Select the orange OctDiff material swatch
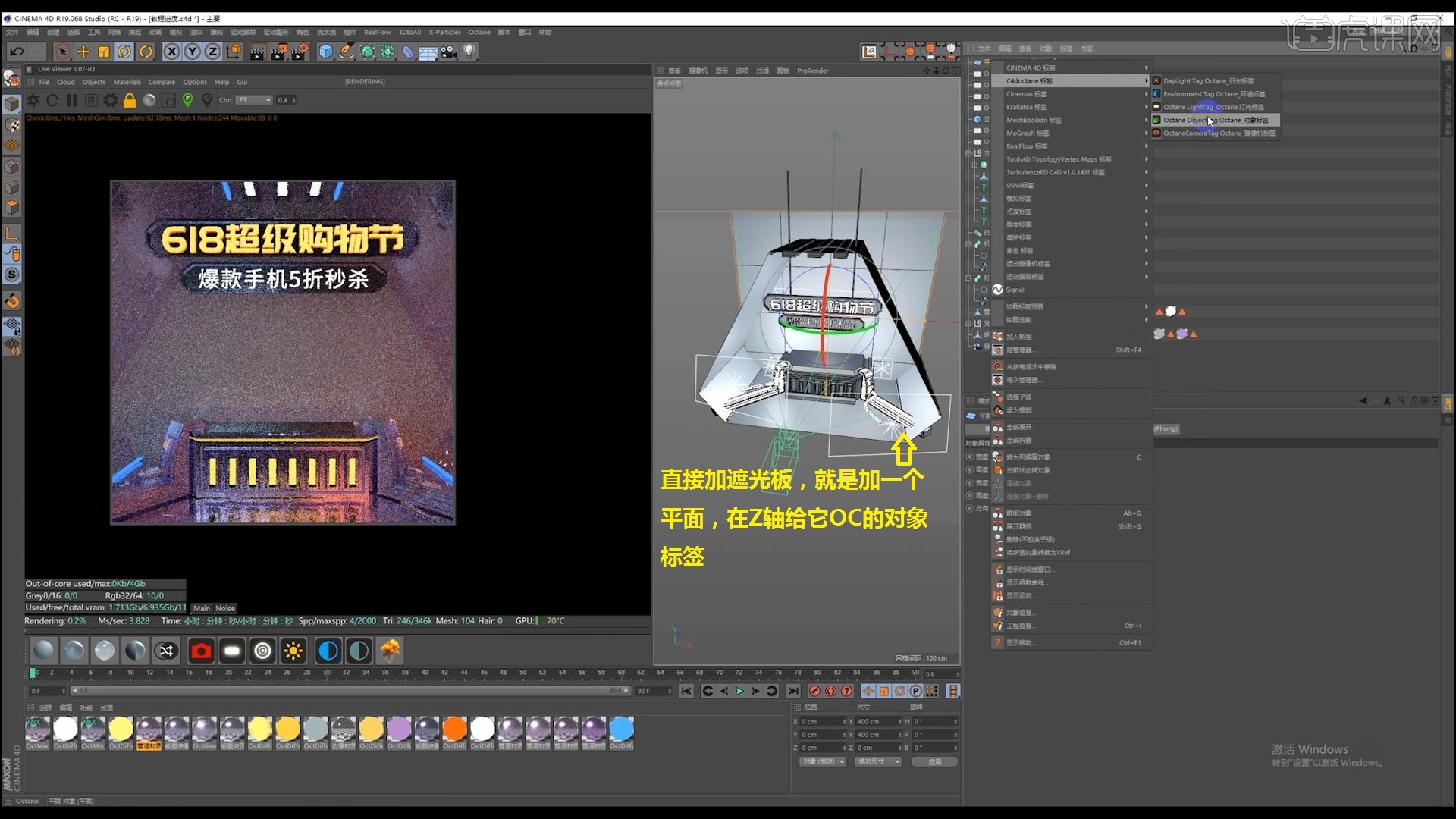Screen dimensions: 1456x819 click(454, 728)
